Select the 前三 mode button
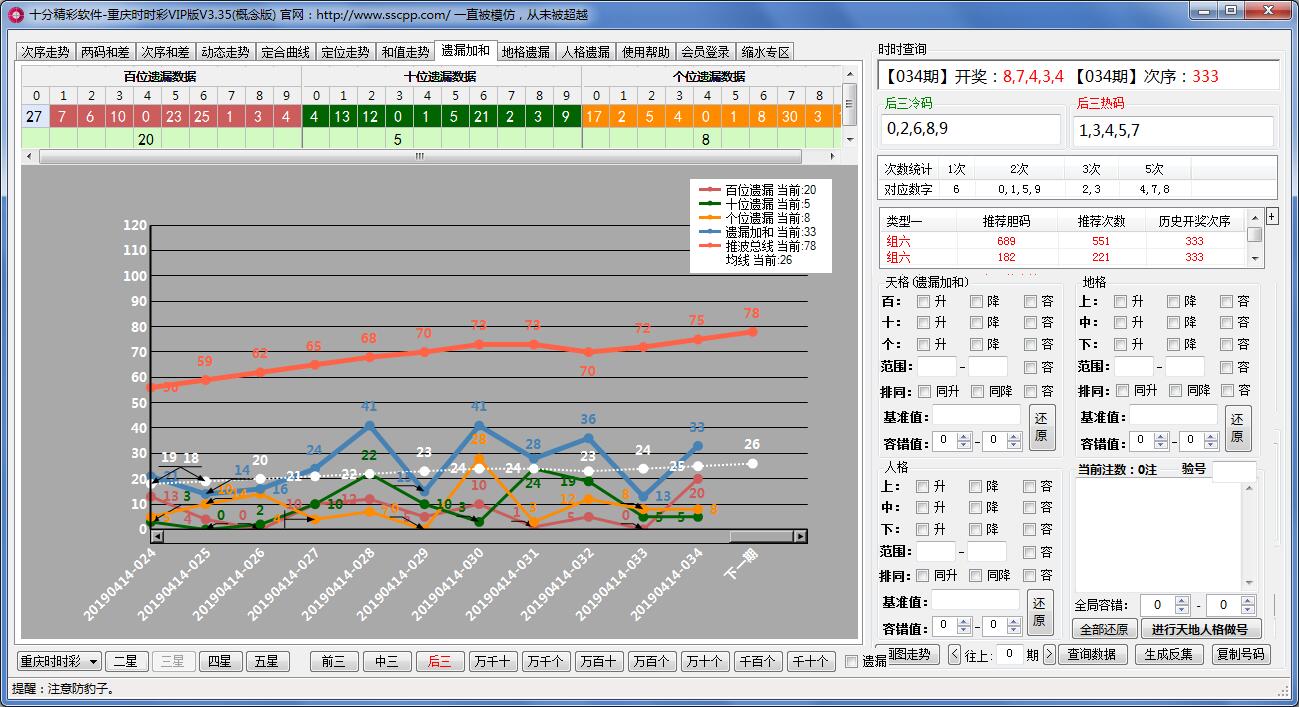This screenshot has height=707, width=1299. [x=333, y=660]
